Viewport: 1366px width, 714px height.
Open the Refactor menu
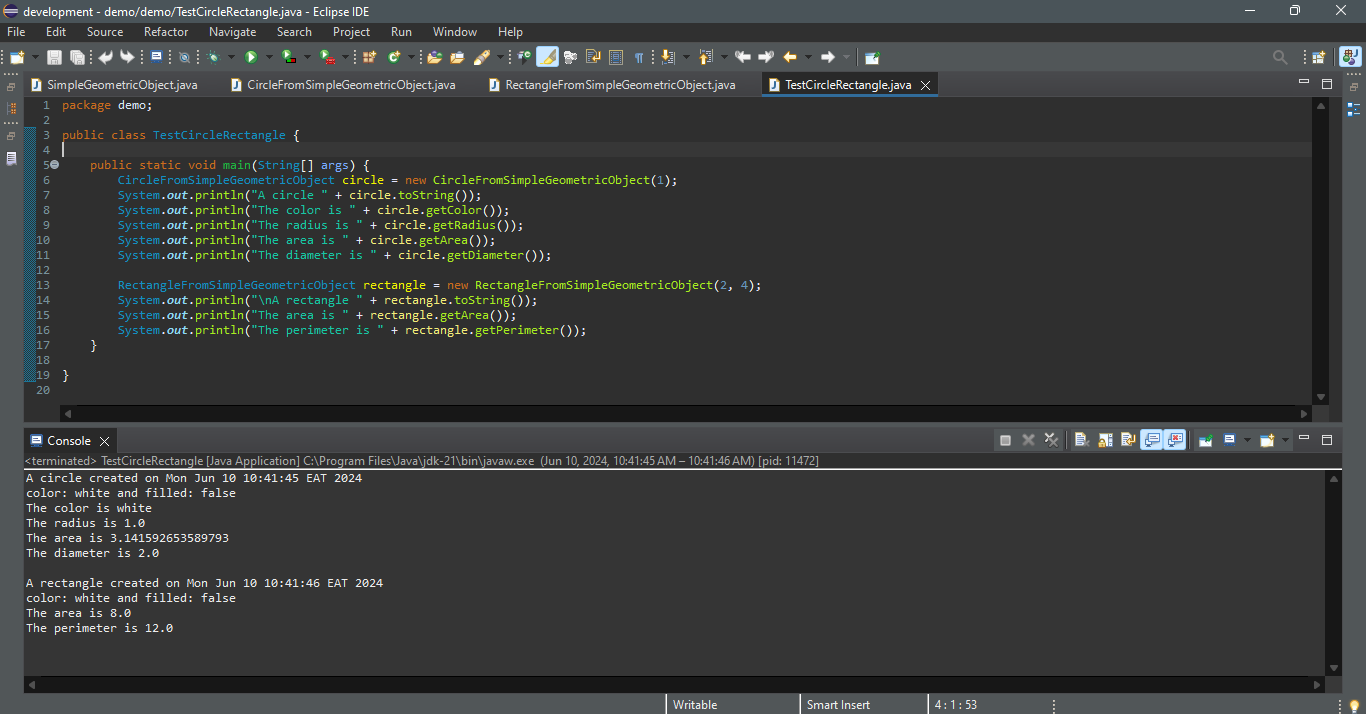(166, 32)
